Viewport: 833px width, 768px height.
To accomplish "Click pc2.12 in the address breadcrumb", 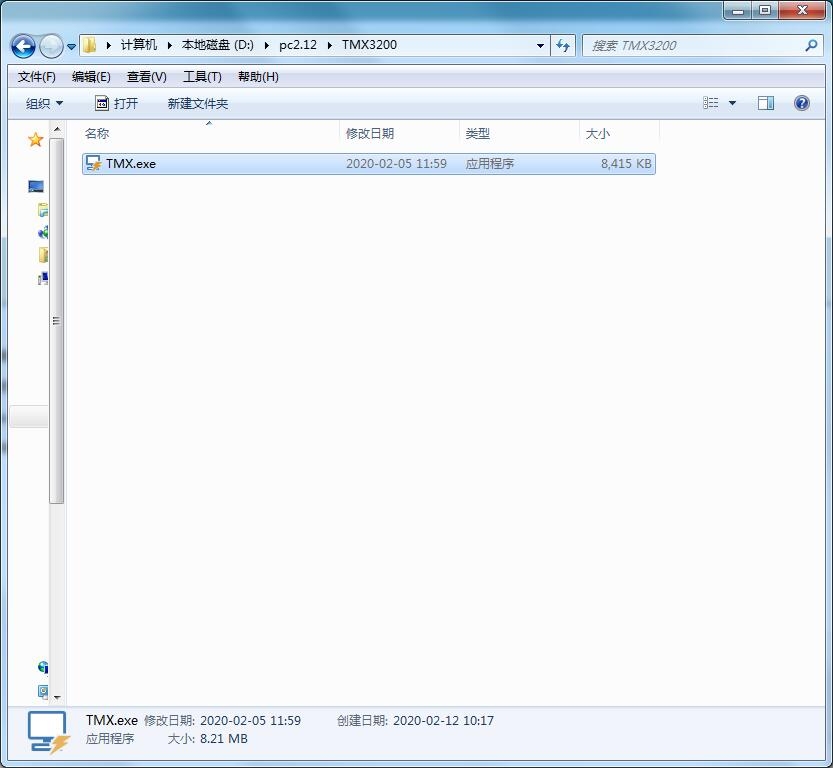I will click(297, 45).
